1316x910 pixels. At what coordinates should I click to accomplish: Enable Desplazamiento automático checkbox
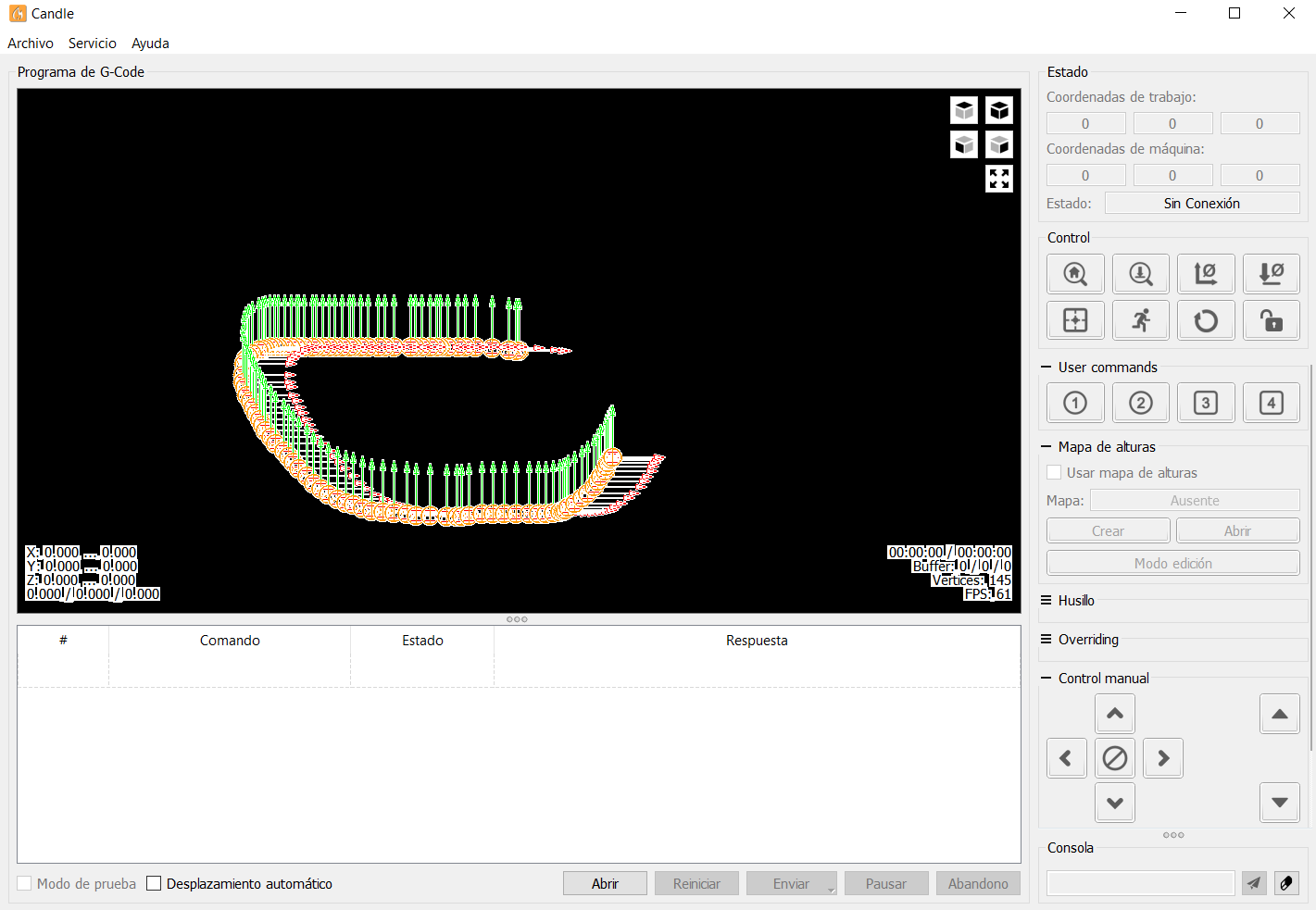(x=155, y=884)
